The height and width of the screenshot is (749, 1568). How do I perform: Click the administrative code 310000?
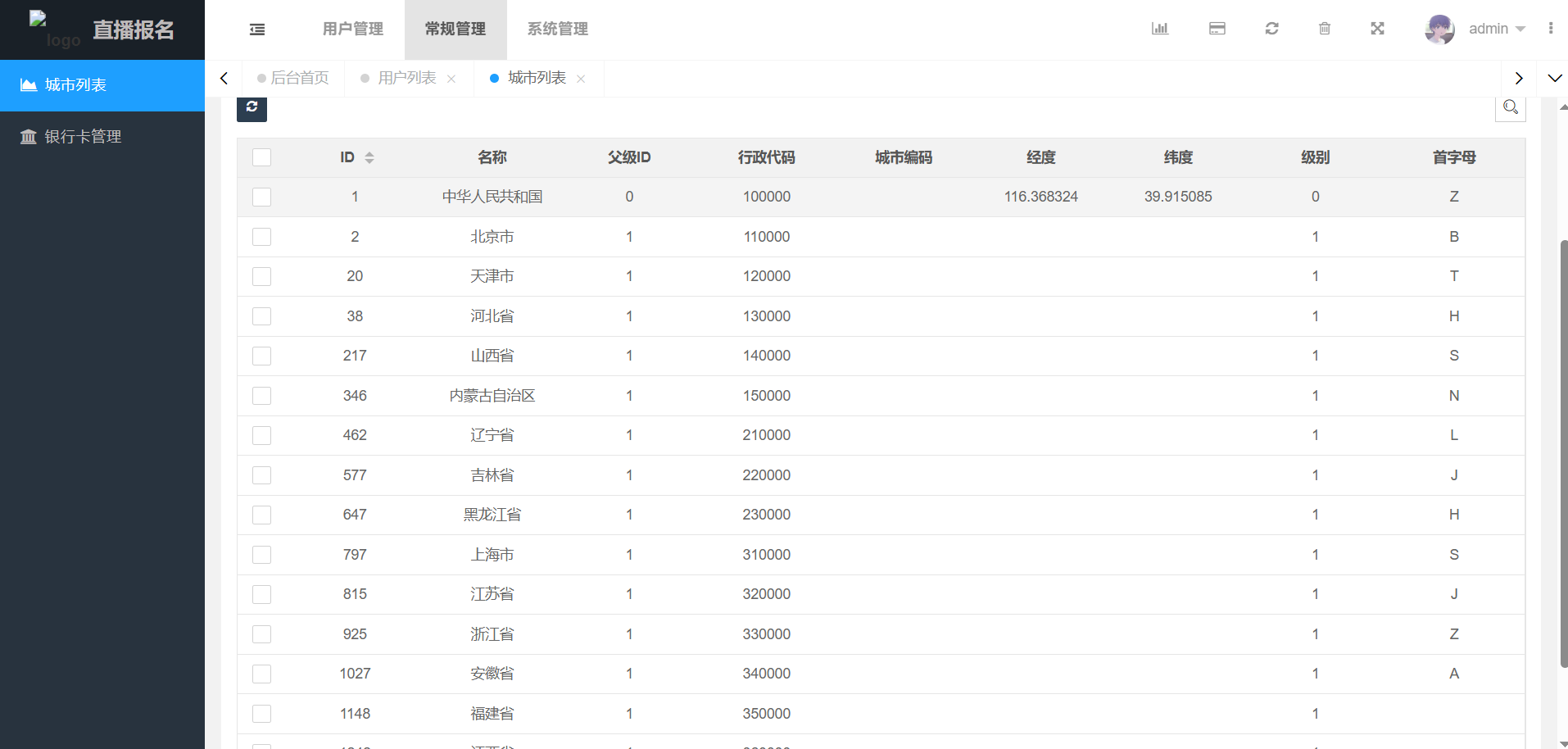767,555
